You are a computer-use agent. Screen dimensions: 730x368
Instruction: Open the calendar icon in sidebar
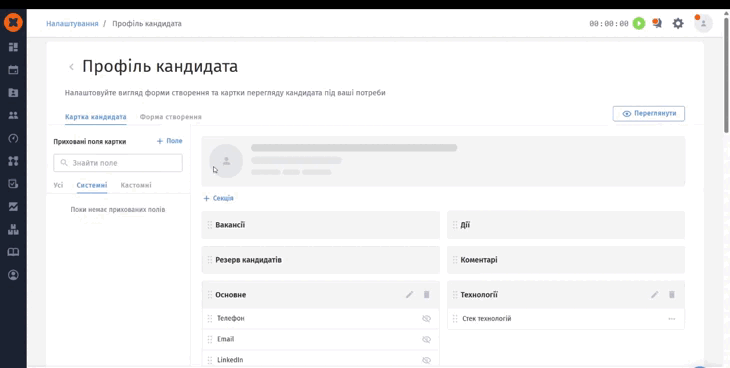pyautogui.click(x=14, y=70)
